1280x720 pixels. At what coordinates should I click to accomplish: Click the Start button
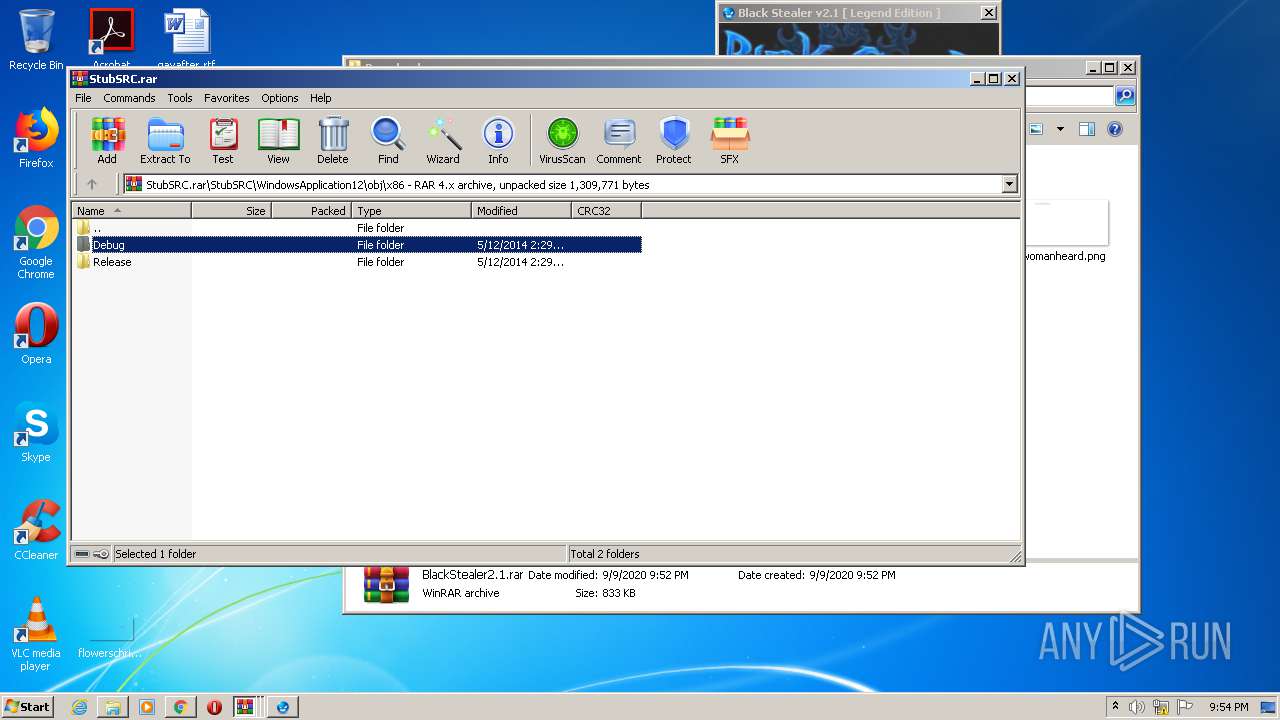28,706
